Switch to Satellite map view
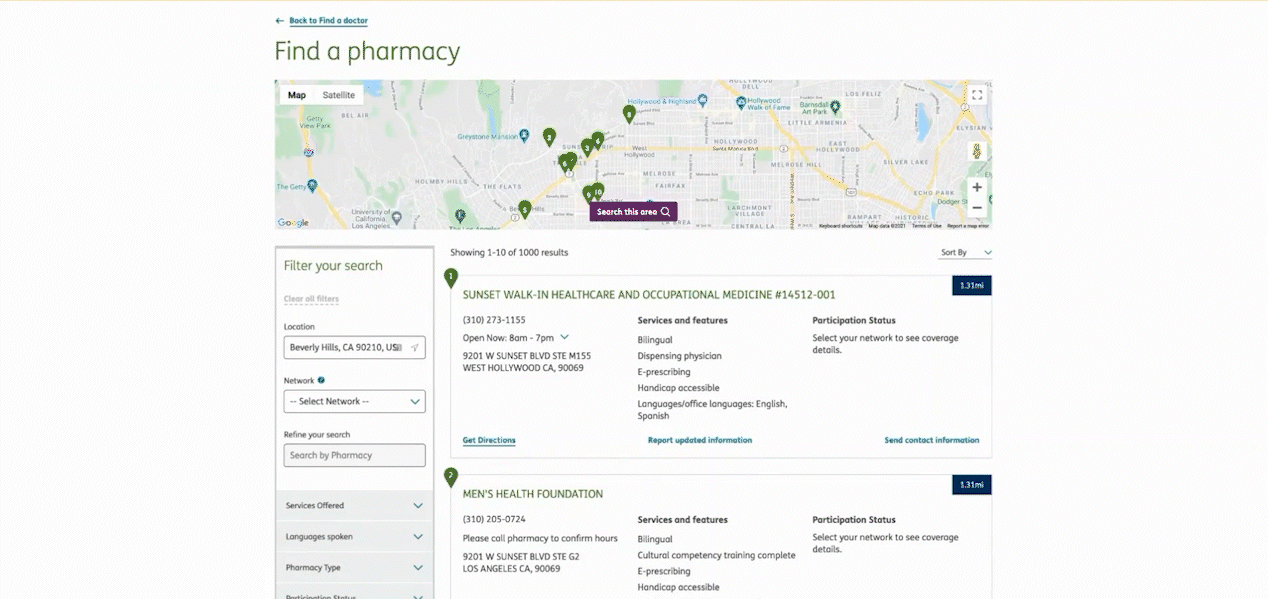Image resolution: width=1268 pixels, height=599 pixels. coord(338,95)
